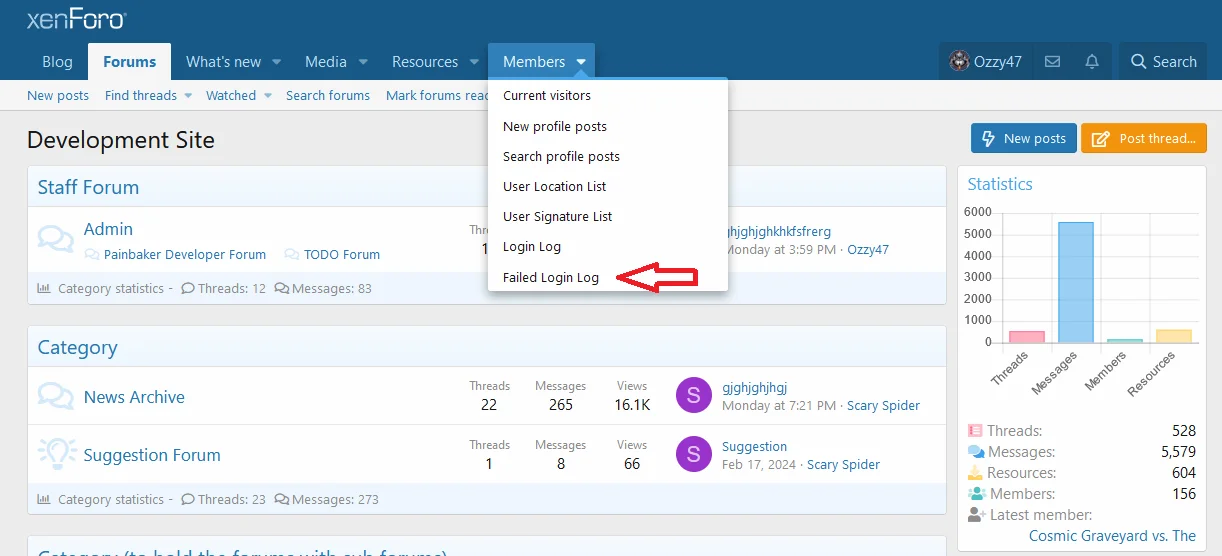The width and height of the screenshot is (1222, 556).
Task: Open the Search box
Action: (1163, 62)
